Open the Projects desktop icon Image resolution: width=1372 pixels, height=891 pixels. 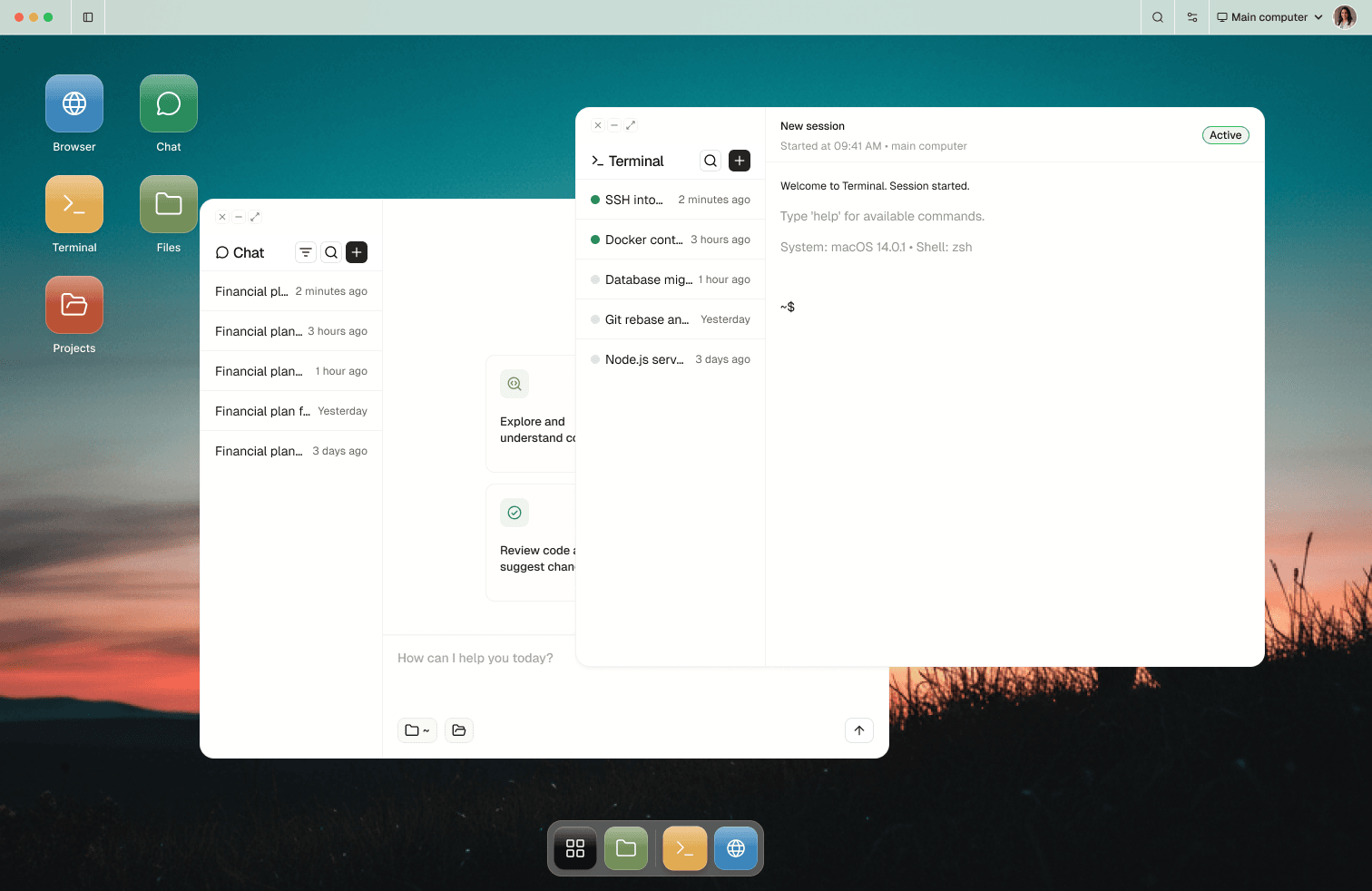click(74, 305)
